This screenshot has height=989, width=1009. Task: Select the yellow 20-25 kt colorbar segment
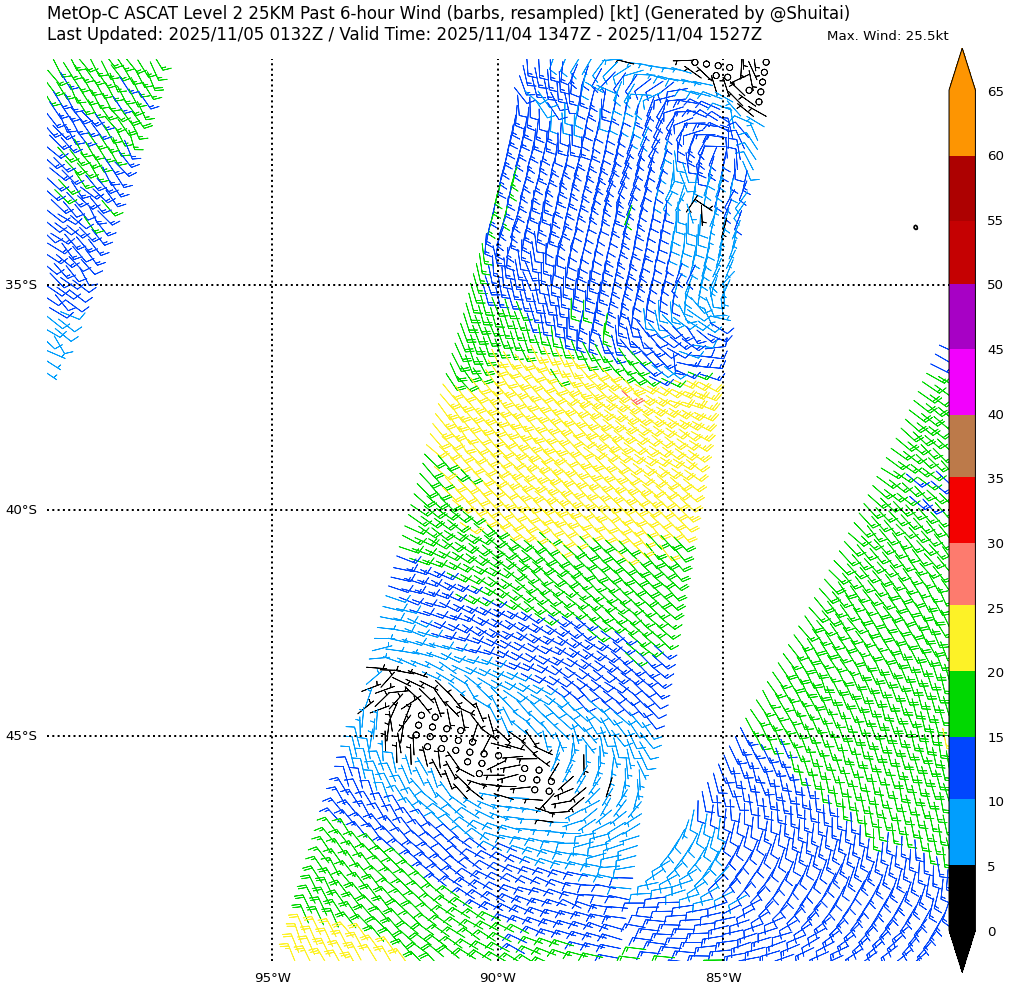961,638
